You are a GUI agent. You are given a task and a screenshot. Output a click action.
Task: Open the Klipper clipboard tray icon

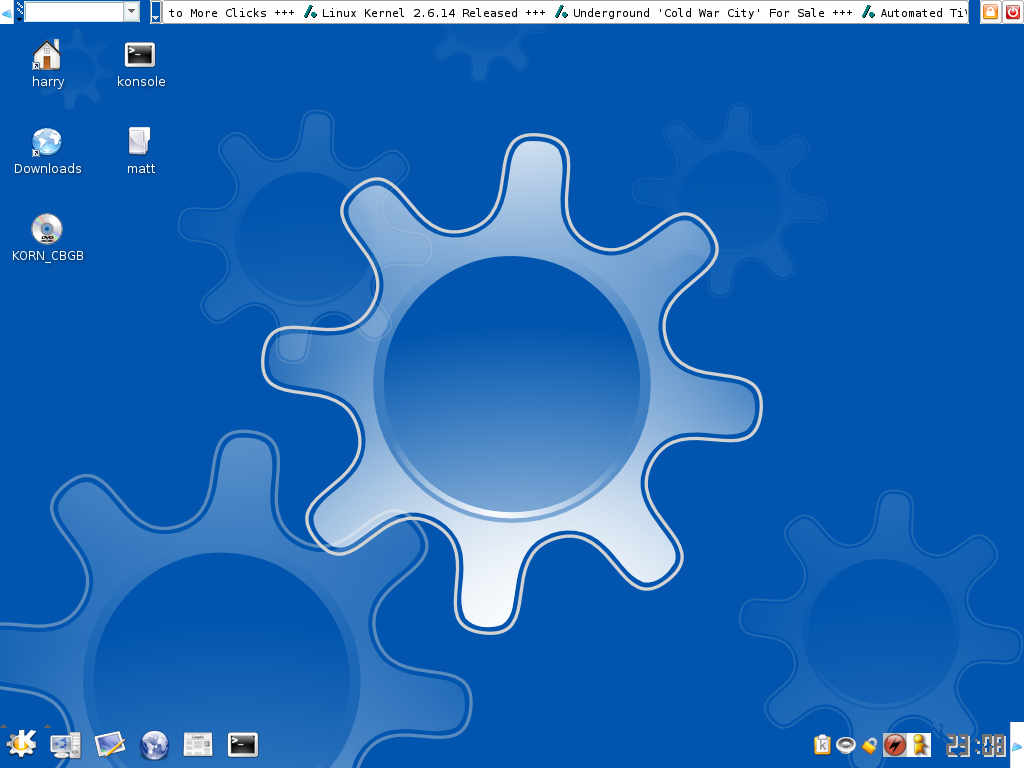coord(822,744)
